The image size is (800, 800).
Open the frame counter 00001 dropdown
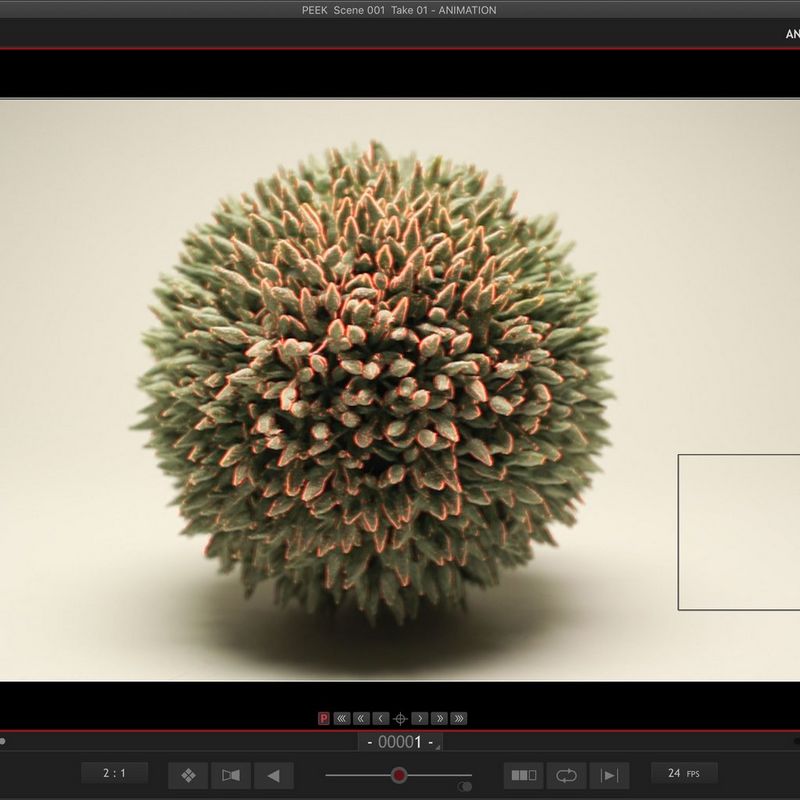[400, 744]
